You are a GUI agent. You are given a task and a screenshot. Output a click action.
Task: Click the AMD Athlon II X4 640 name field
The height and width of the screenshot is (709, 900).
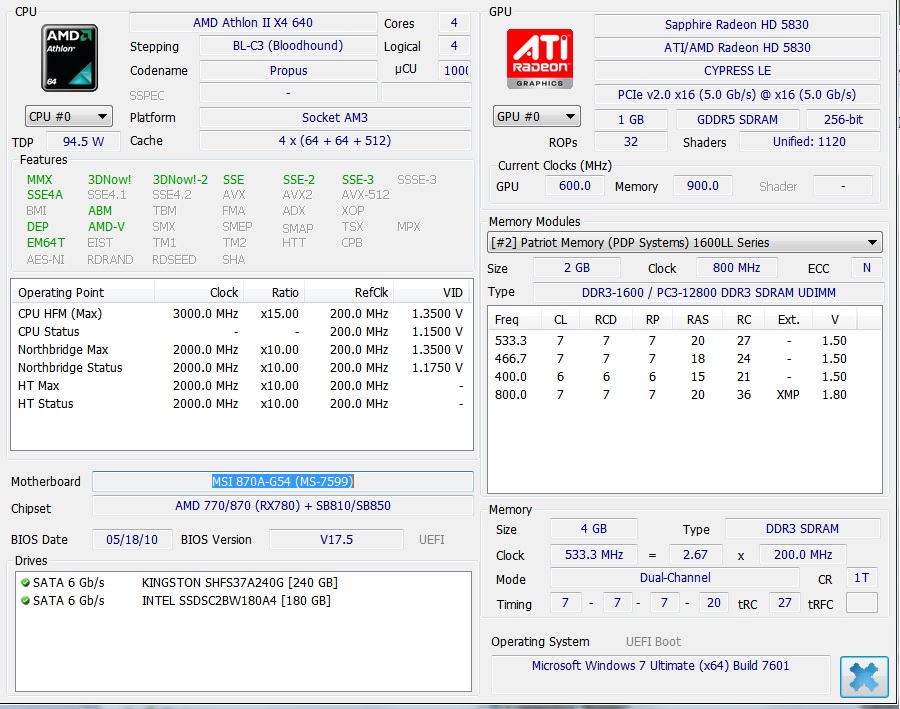tap(253, 22)
